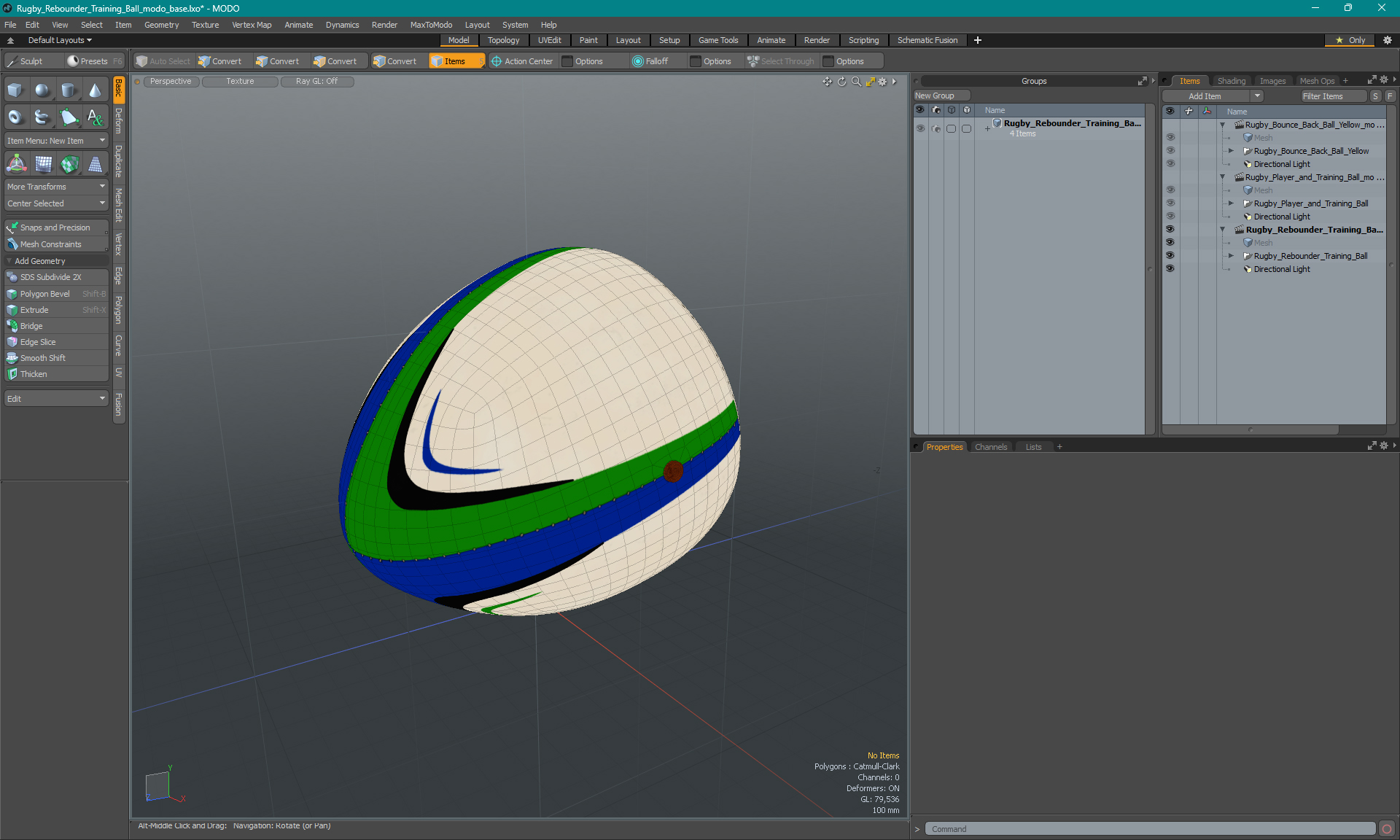Open layout settings gear in top bar
Image resolution: width=1400 pixels, height=840 pixels.
1388,40
